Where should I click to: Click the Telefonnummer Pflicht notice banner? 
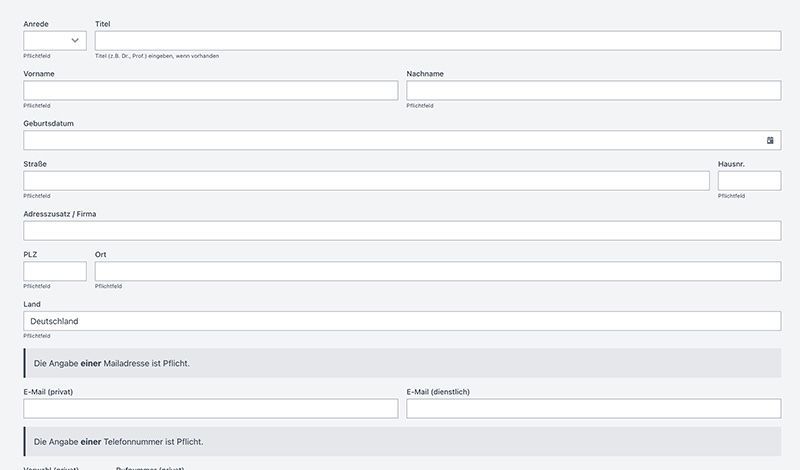click(x=401, y=441)
